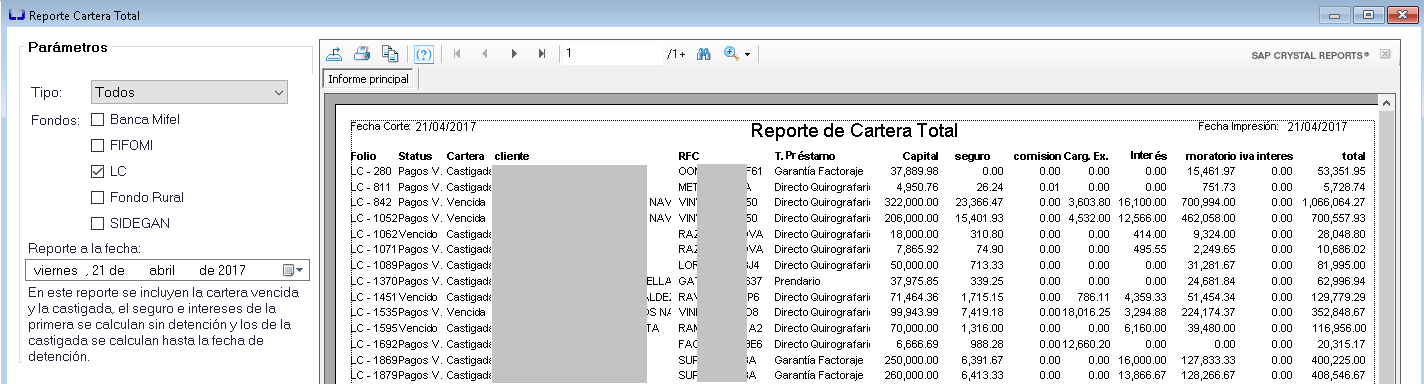
Task: Check the FIFOMI checkbox
Action: pyautogui.click(x=97, y=145)
